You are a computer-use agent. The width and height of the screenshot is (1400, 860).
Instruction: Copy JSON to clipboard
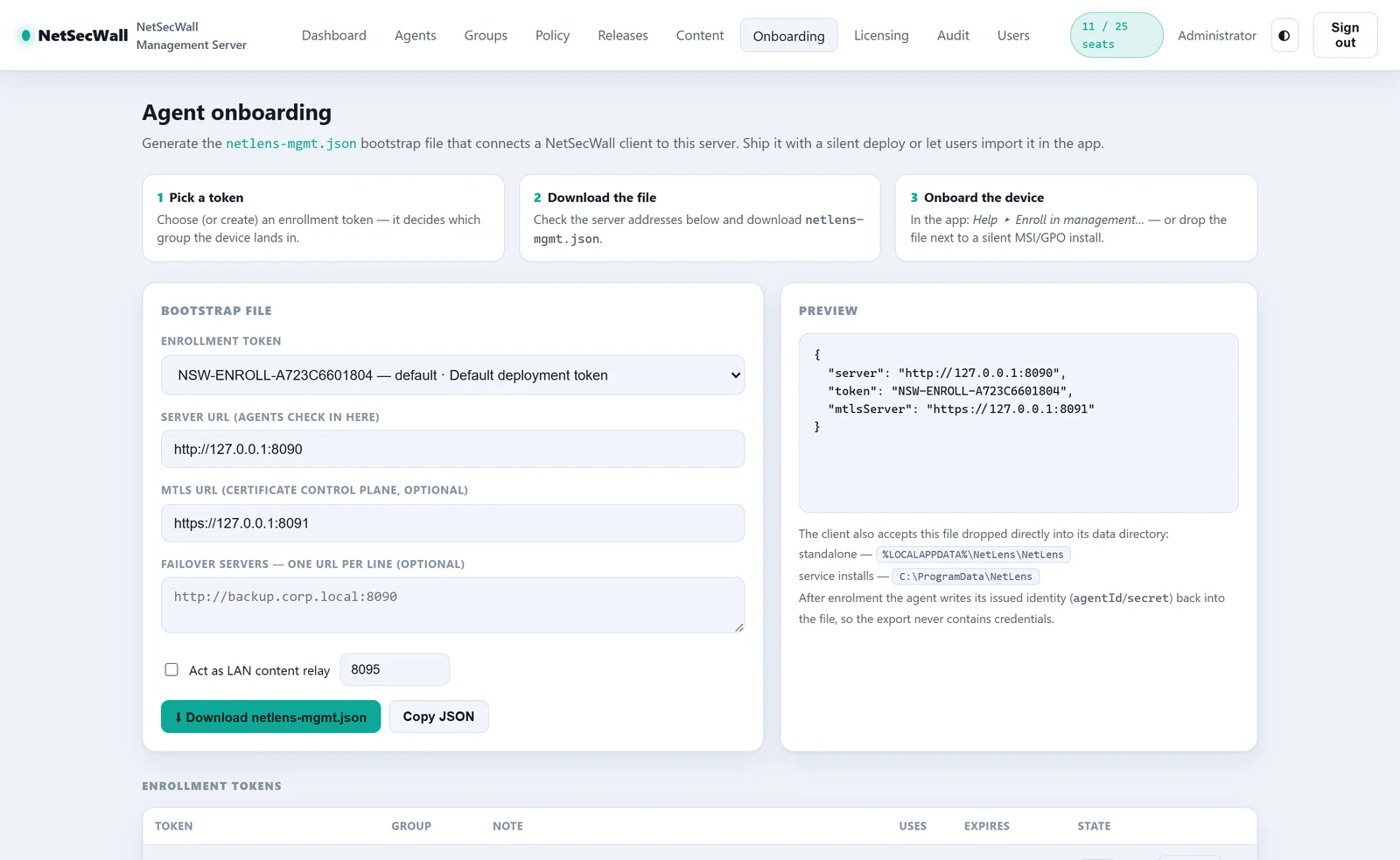pos(438,717)
